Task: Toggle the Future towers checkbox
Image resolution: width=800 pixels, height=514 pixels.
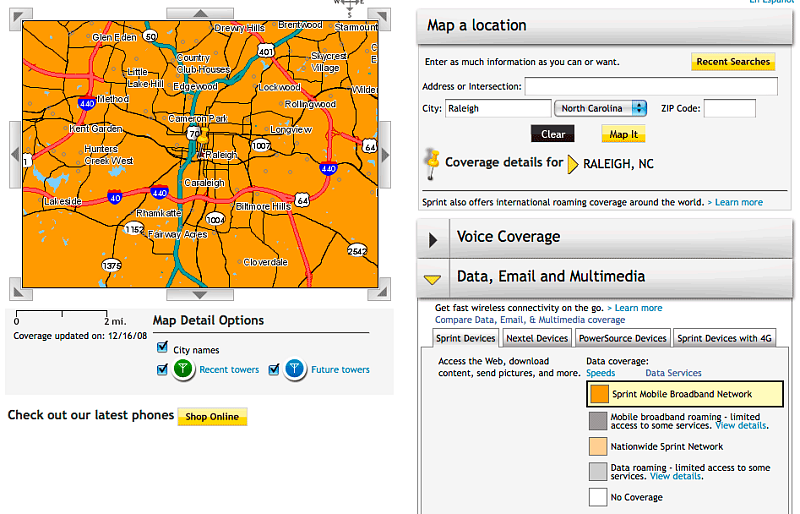Action: [273, 369]
